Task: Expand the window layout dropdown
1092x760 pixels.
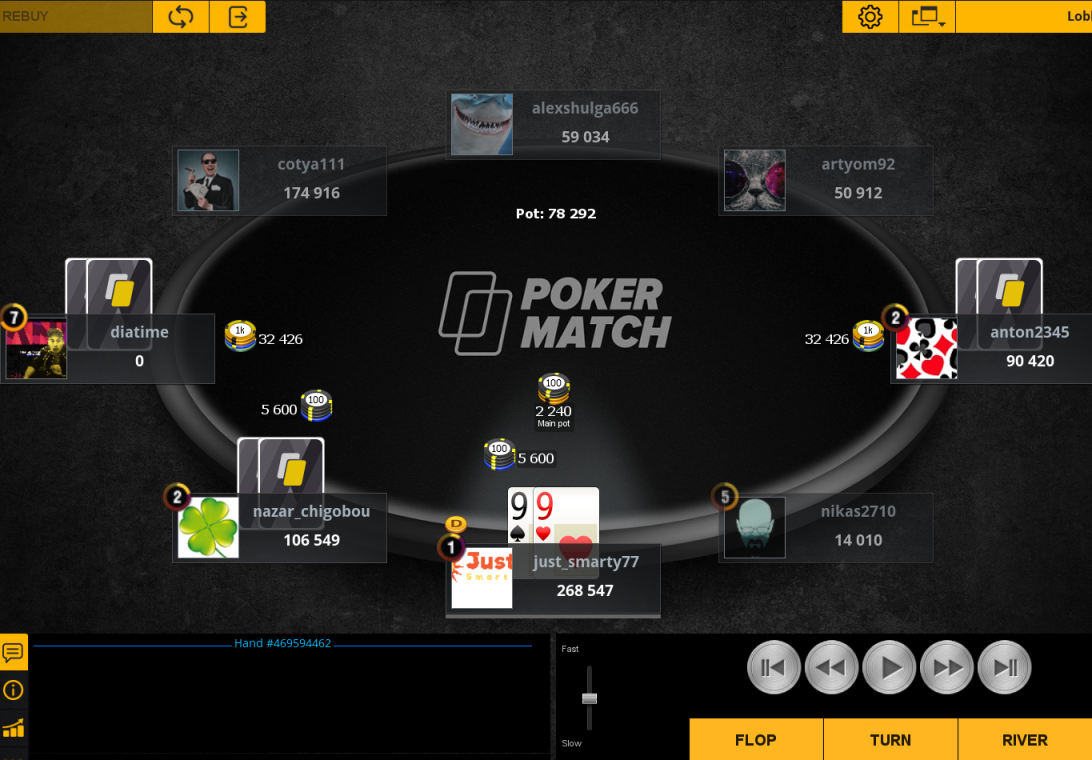Action: [x=927, y=16]
